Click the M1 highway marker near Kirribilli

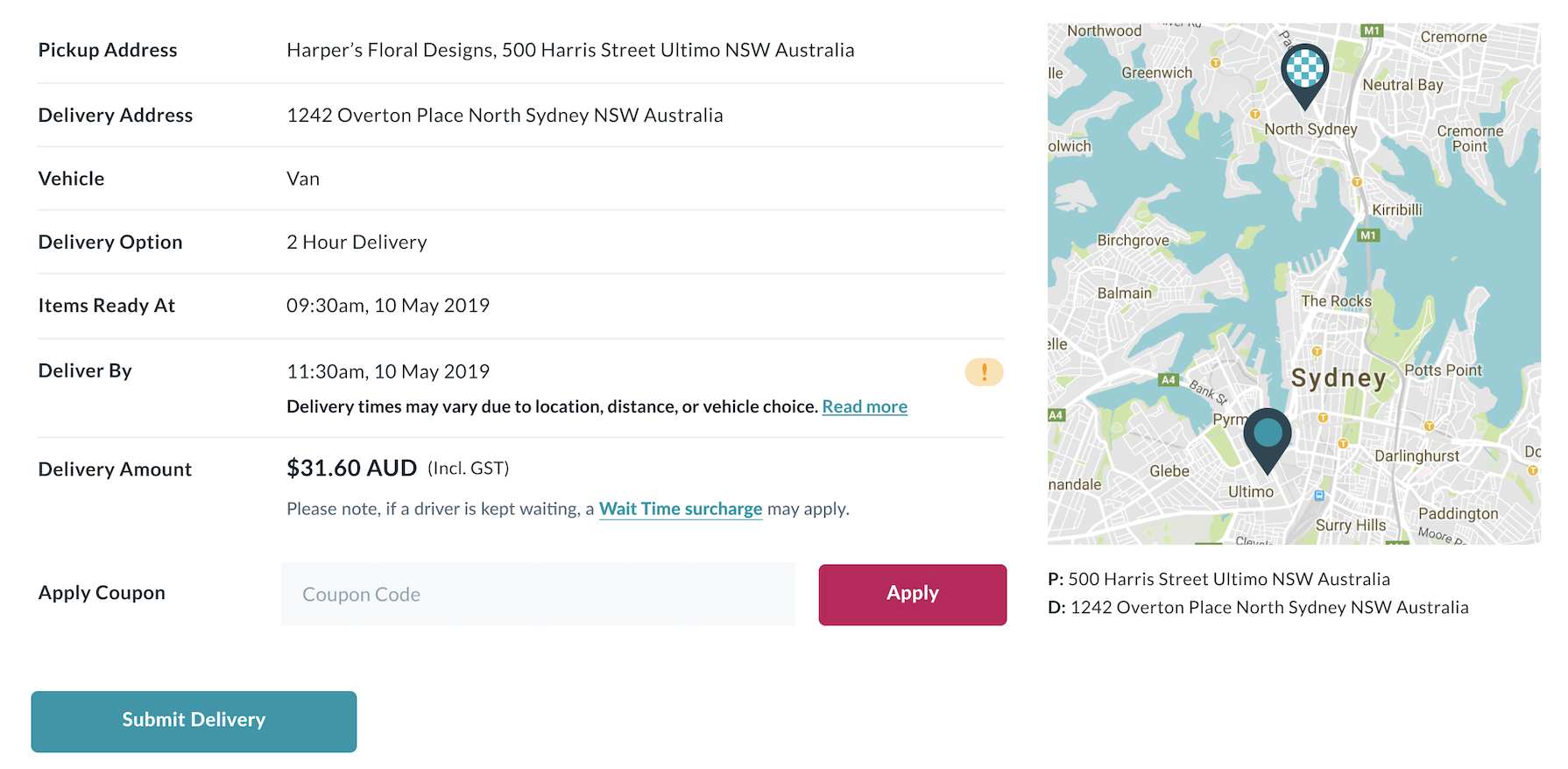pyautogui.click(x=1368, y=235)
